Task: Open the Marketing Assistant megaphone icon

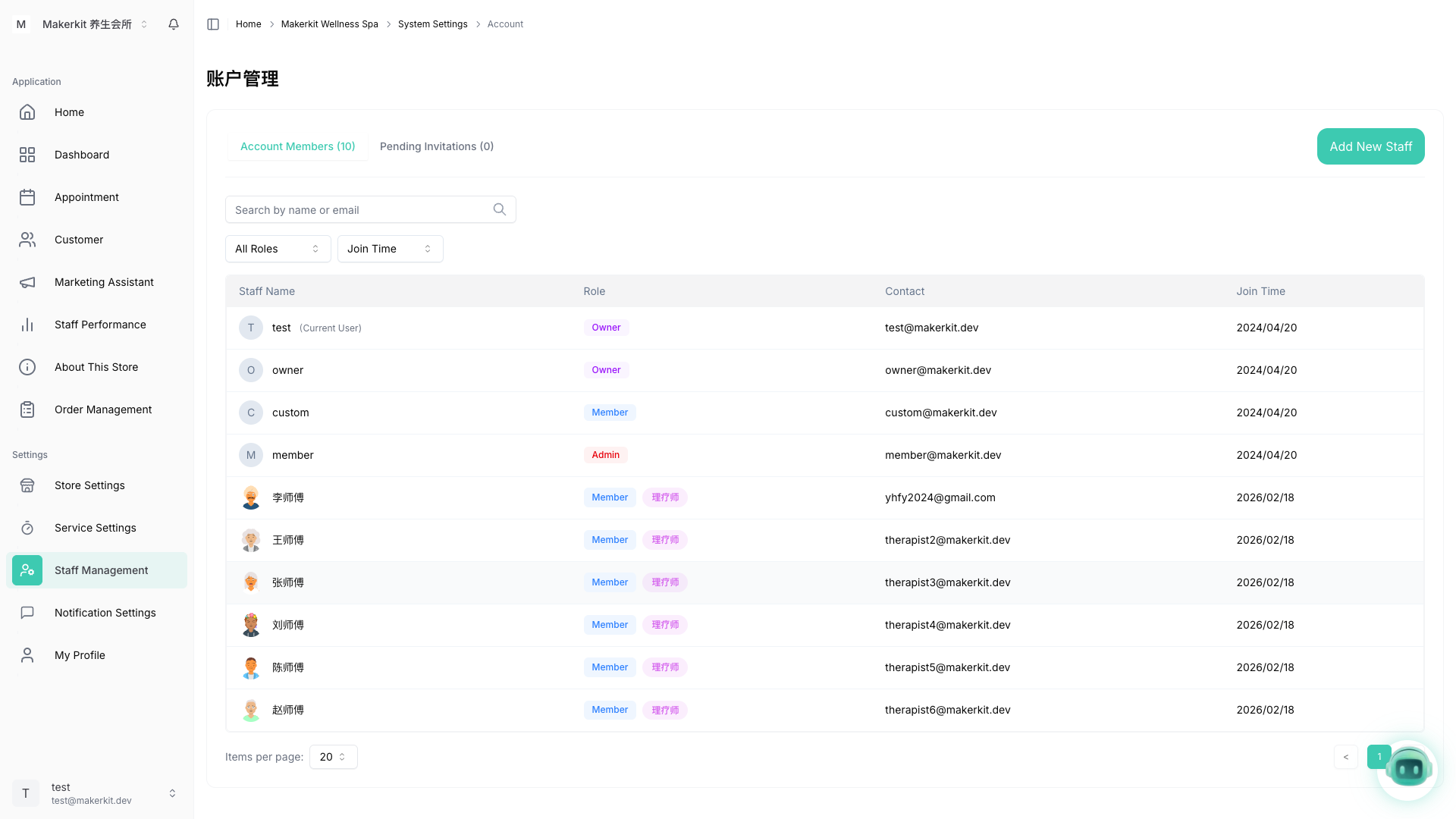Action: pyautogui.click(x=27, y=282)
